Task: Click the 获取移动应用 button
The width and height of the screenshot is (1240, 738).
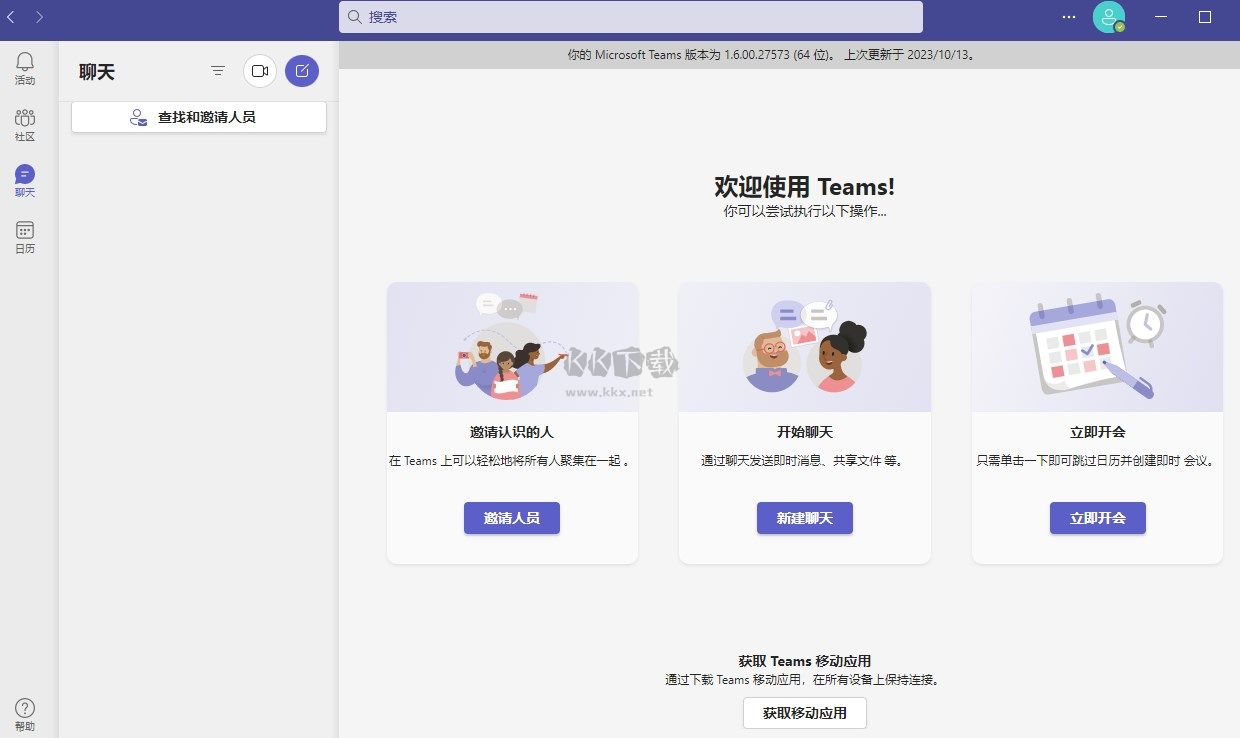Action: [804, 713]
